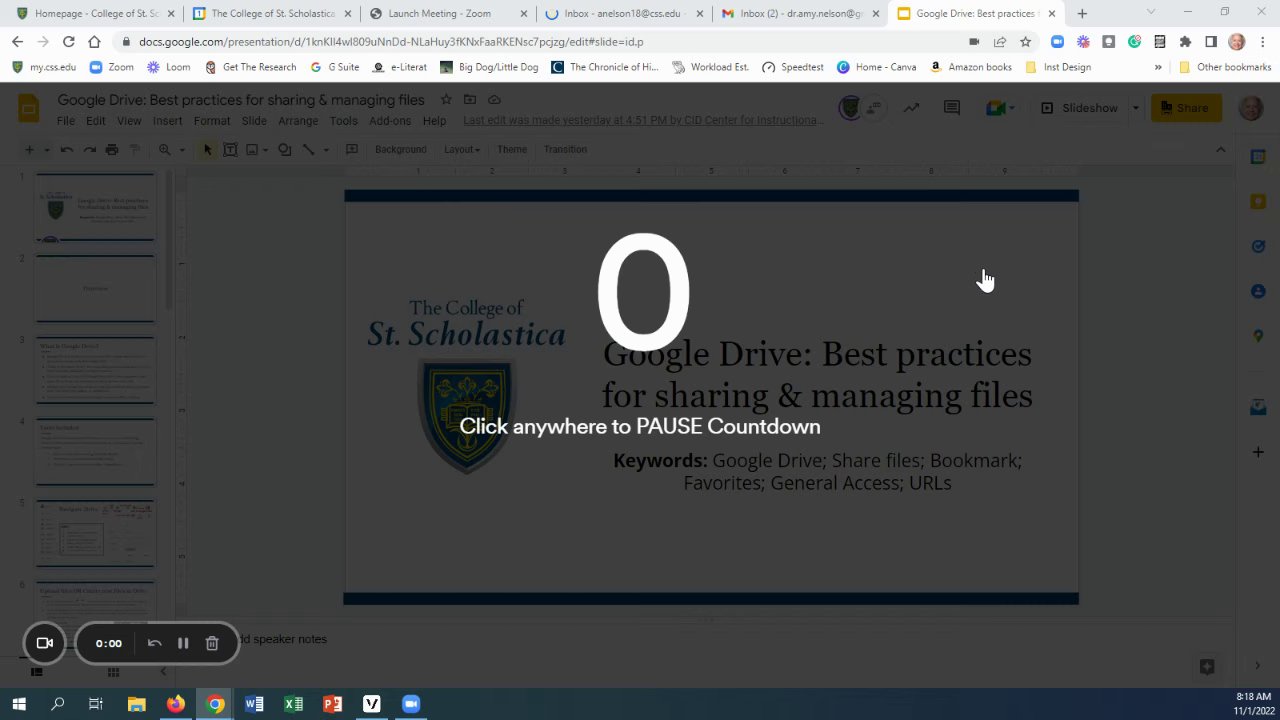Bookmark this tab with the star icon
The width and height of the screenshot is (1280, 720).
1025,42
